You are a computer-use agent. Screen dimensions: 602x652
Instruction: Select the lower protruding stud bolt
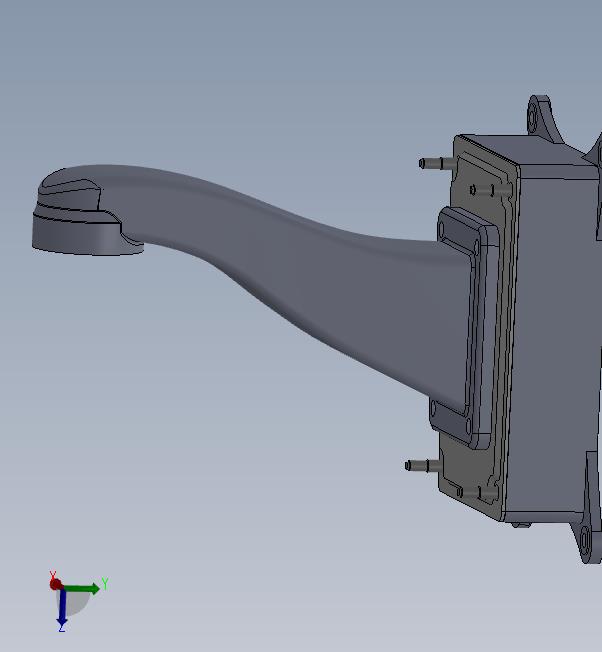coord(422,465)
